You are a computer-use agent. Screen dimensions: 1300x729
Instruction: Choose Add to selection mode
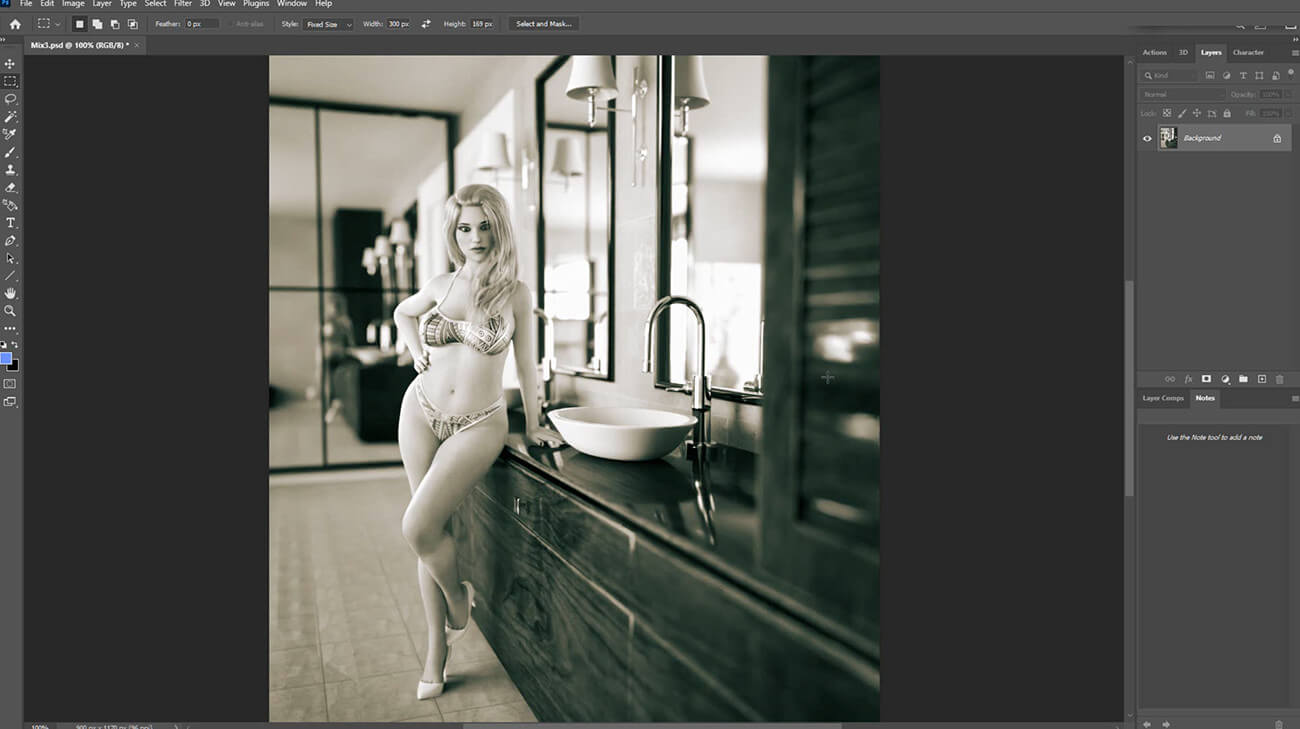pos(97,24)
